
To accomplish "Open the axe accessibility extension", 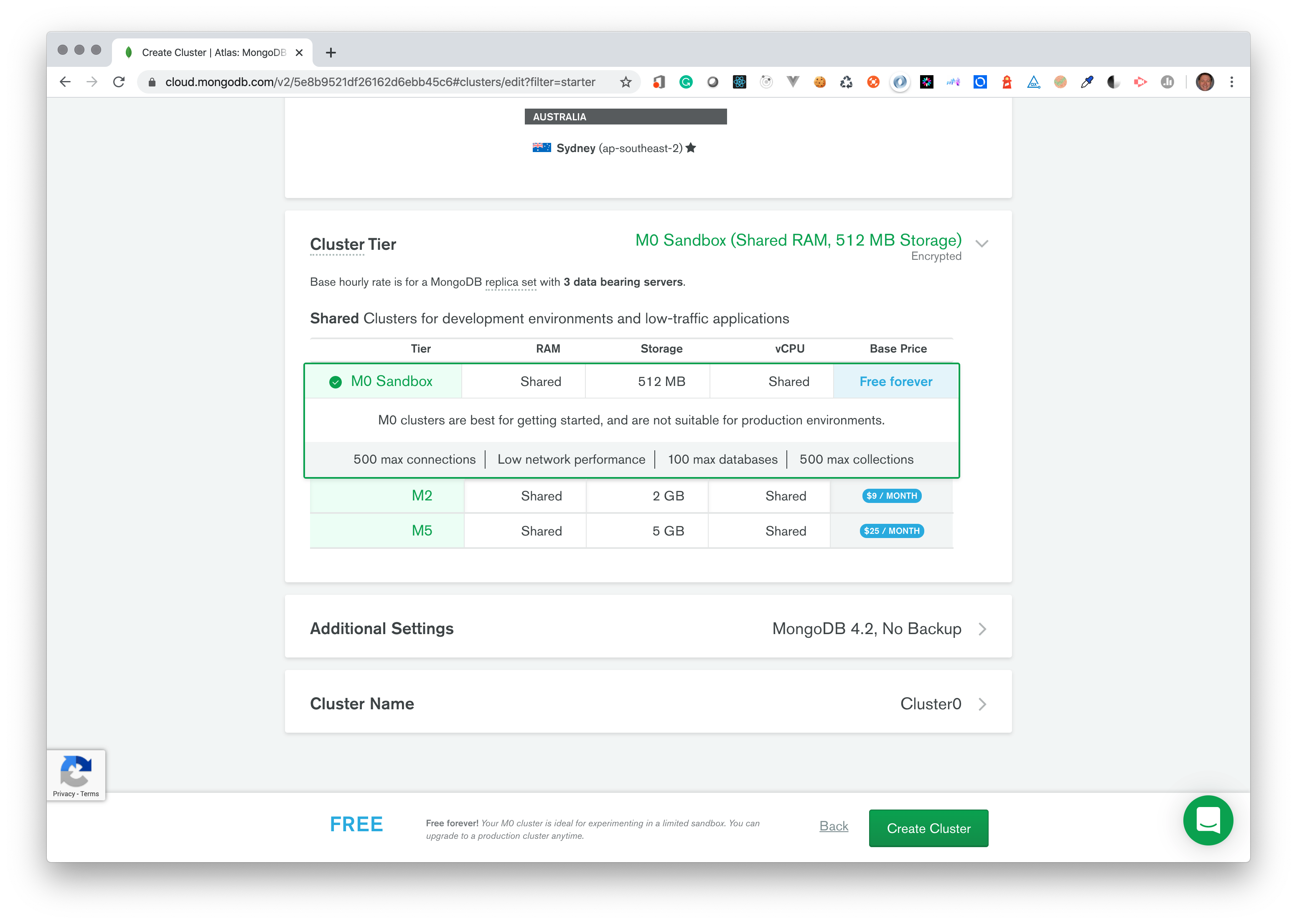I will [x=1033, y=82].
